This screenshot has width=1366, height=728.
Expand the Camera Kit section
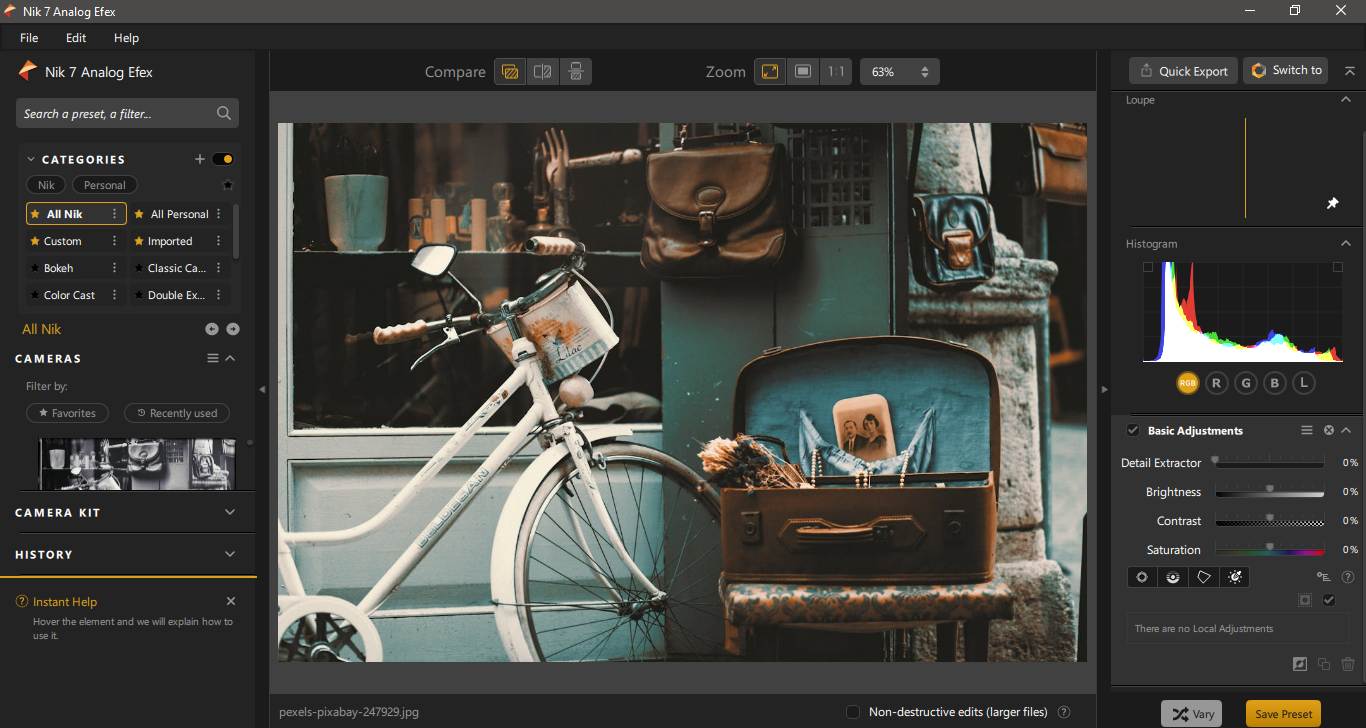(230, 512)
